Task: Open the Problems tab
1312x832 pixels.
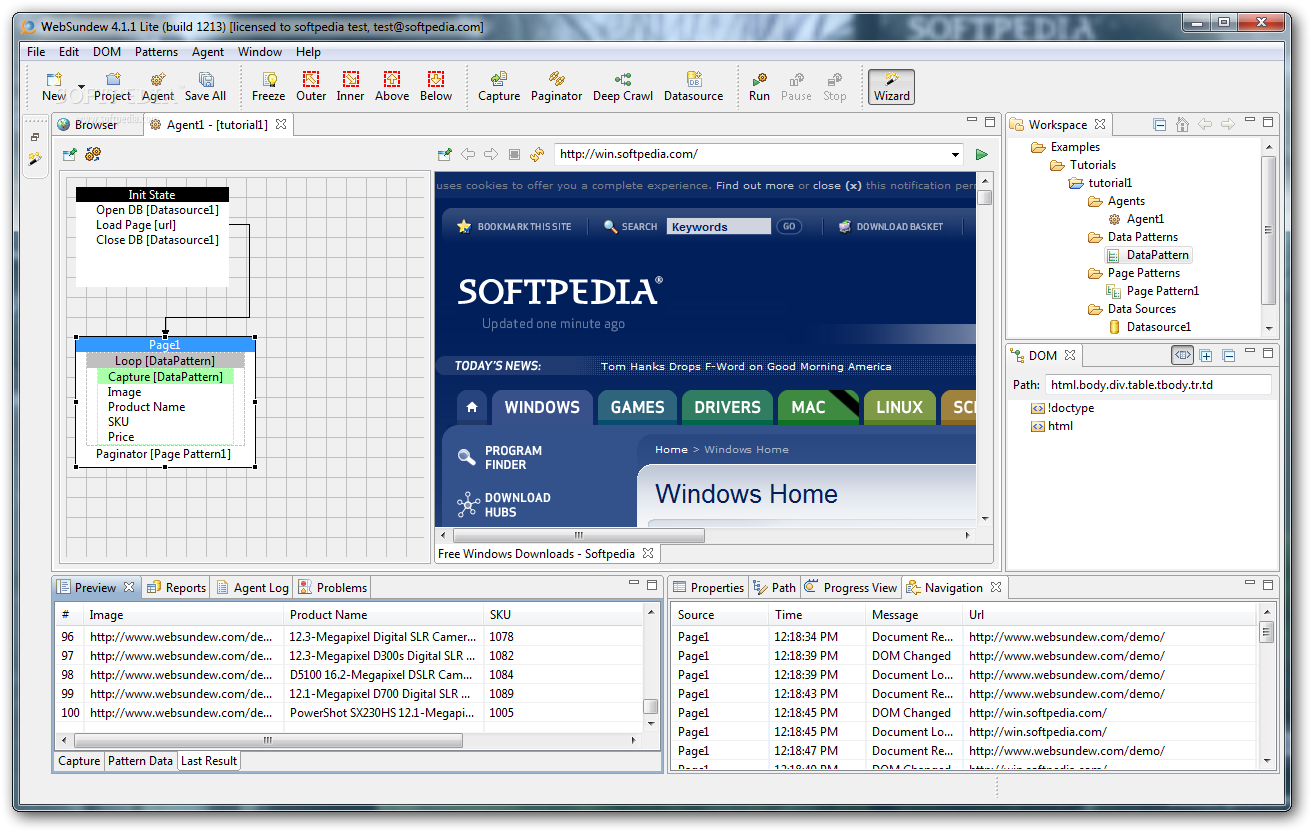Action: point(332,588)
